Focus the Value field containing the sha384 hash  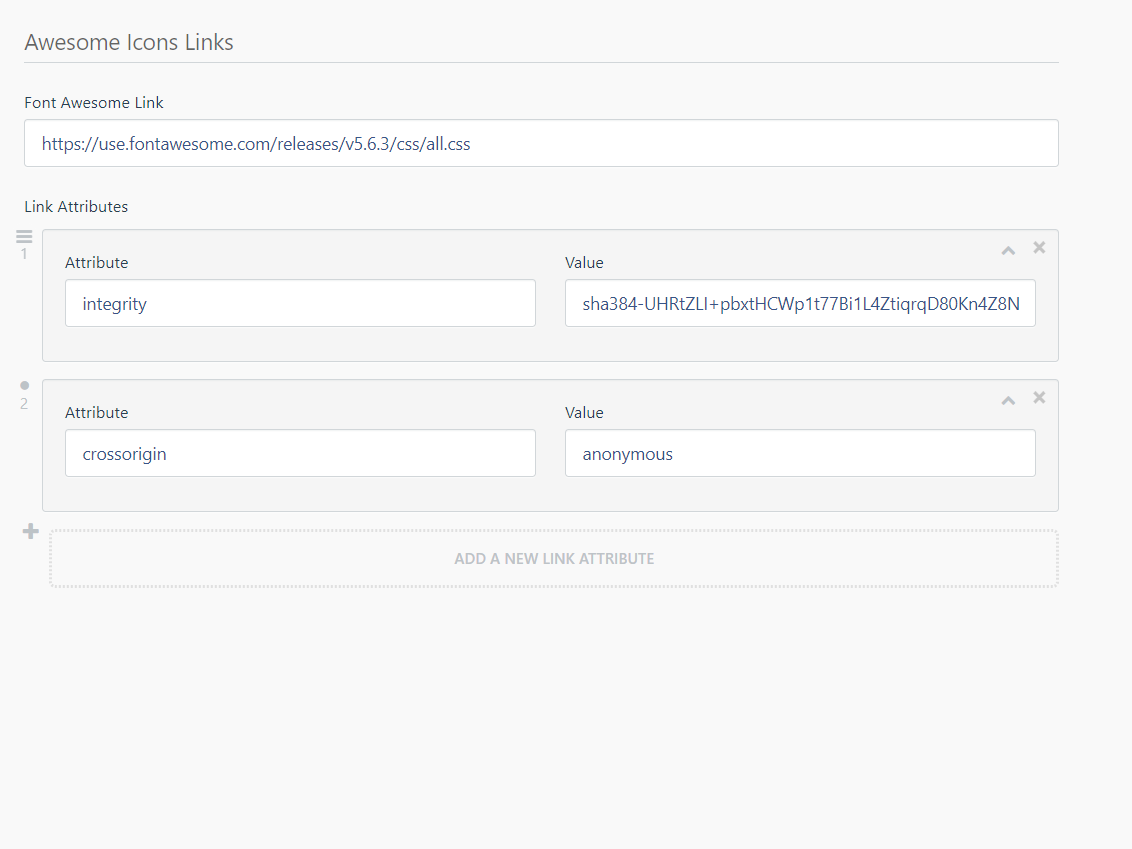(x=800, y=304)
